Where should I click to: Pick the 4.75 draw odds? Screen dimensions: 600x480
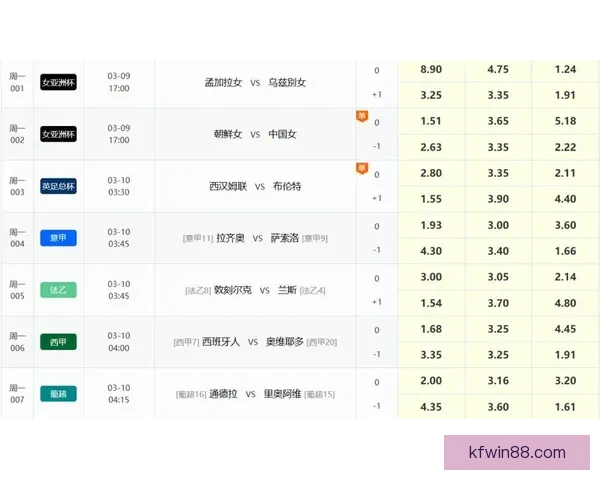[498, 70]
